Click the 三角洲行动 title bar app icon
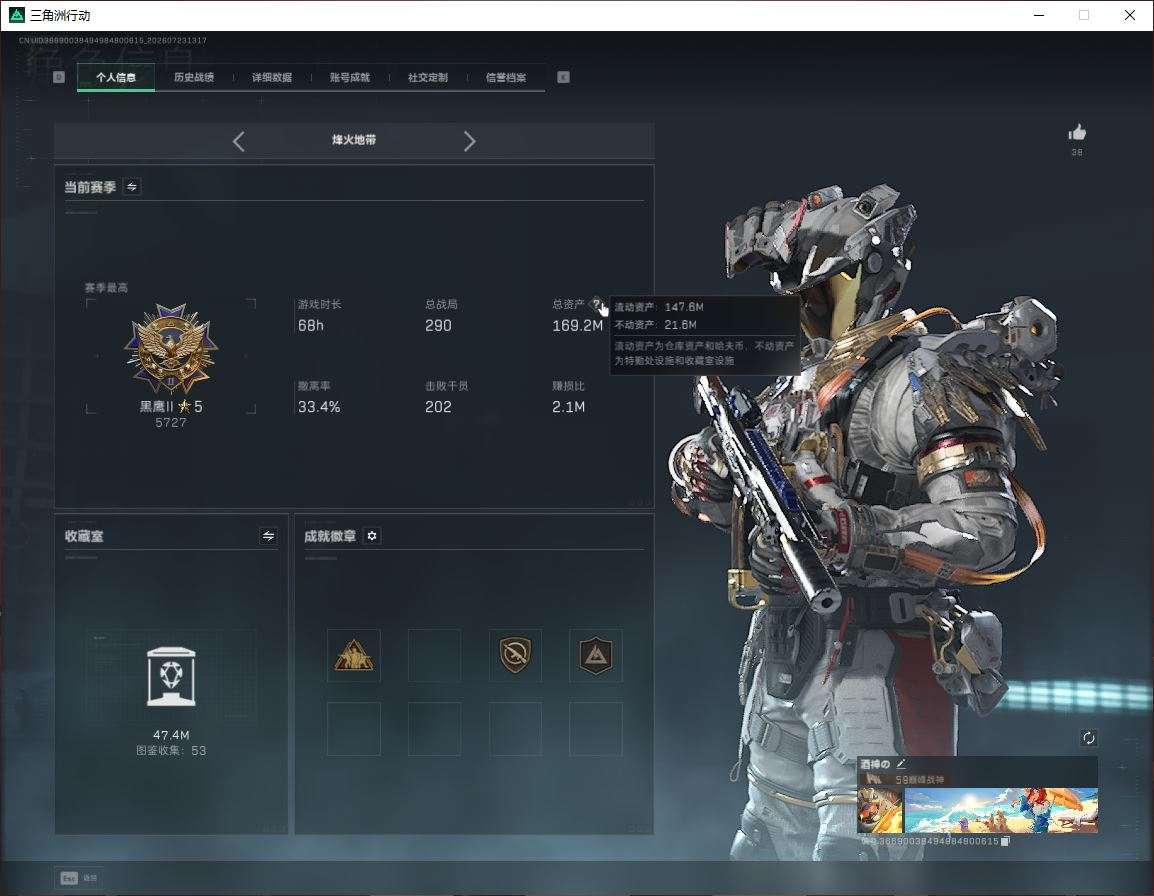1154x896 pixels. (16, 15)
